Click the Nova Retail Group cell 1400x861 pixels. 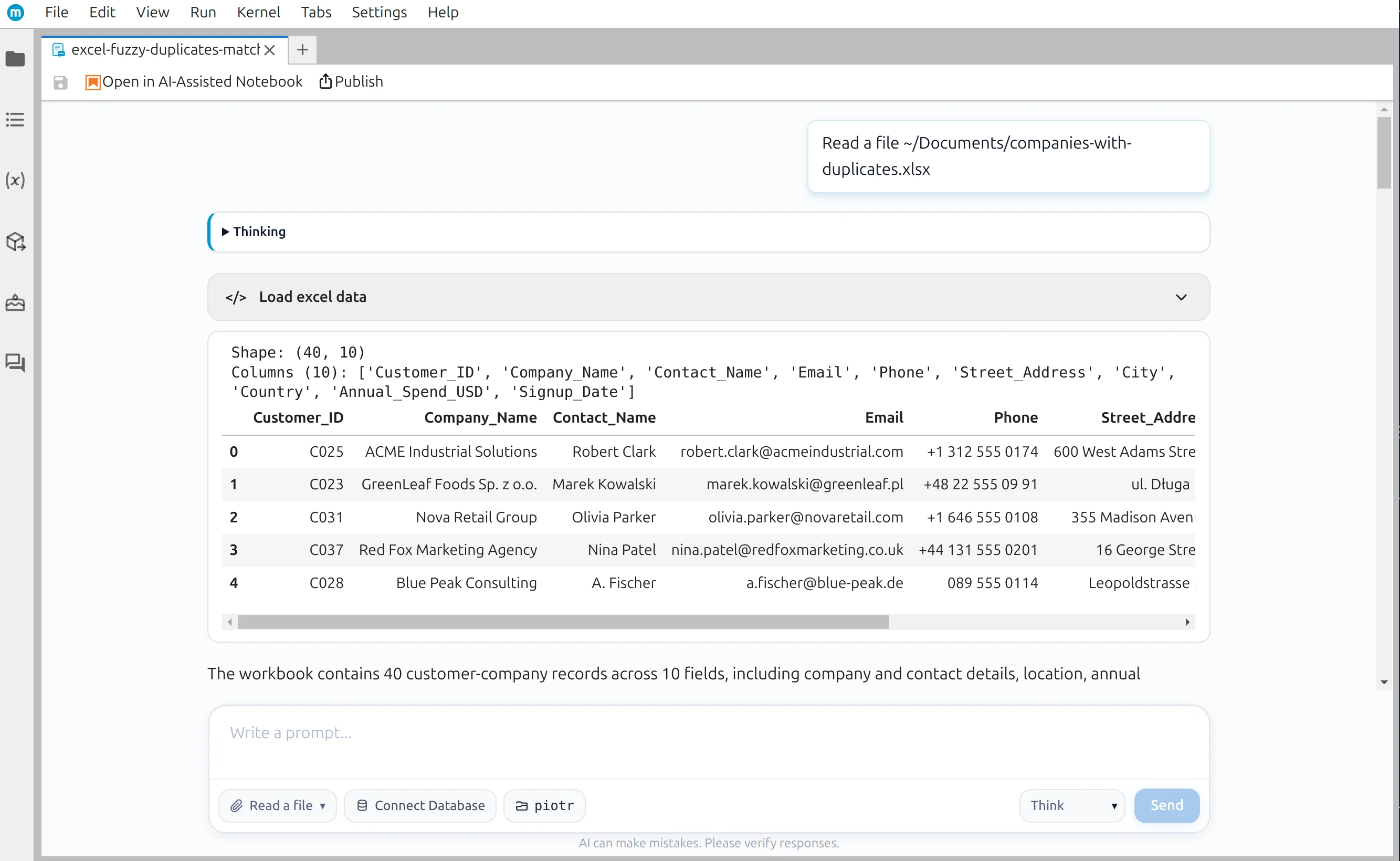477,517
